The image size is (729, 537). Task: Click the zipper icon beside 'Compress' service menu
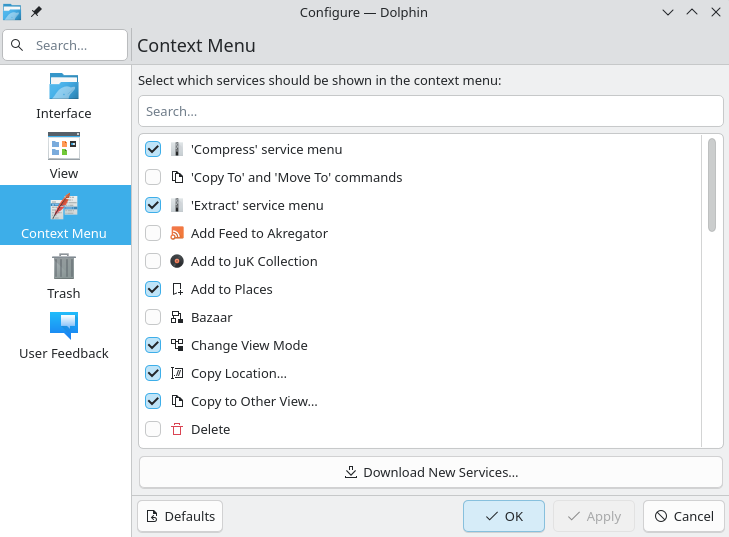177,149
